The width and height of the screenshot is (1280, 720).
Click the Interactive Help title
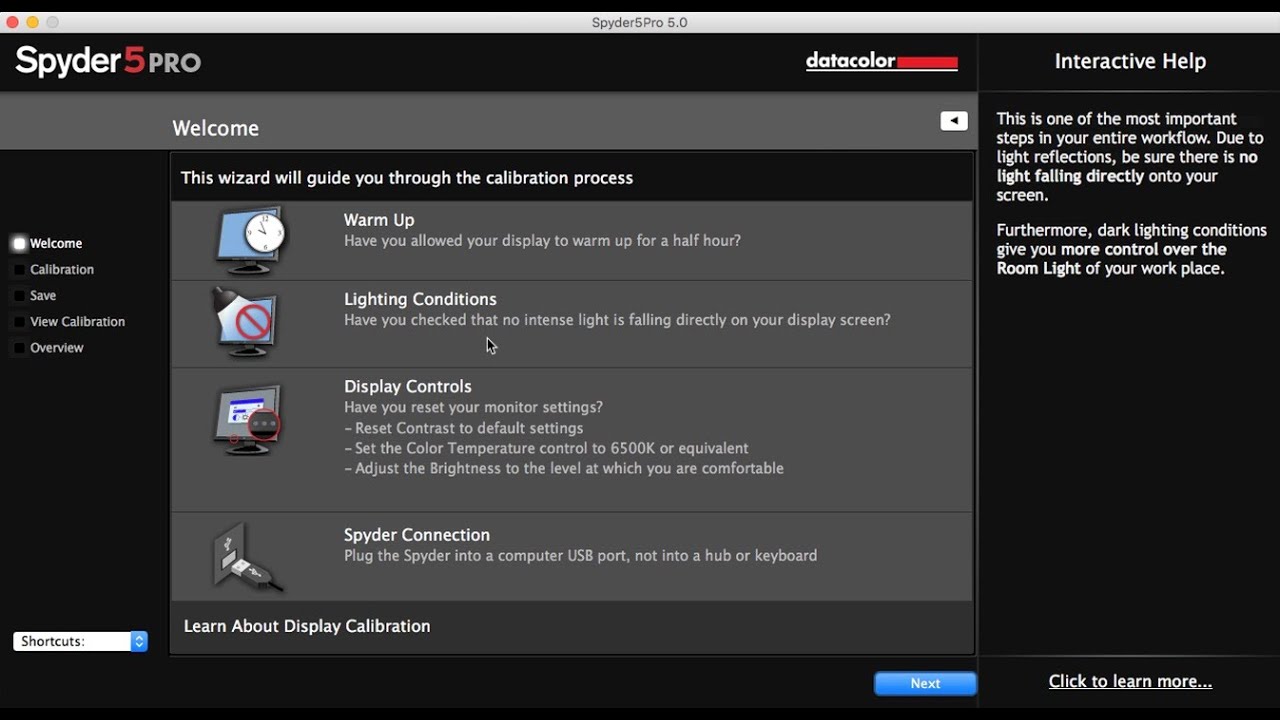coord(1130,61)
